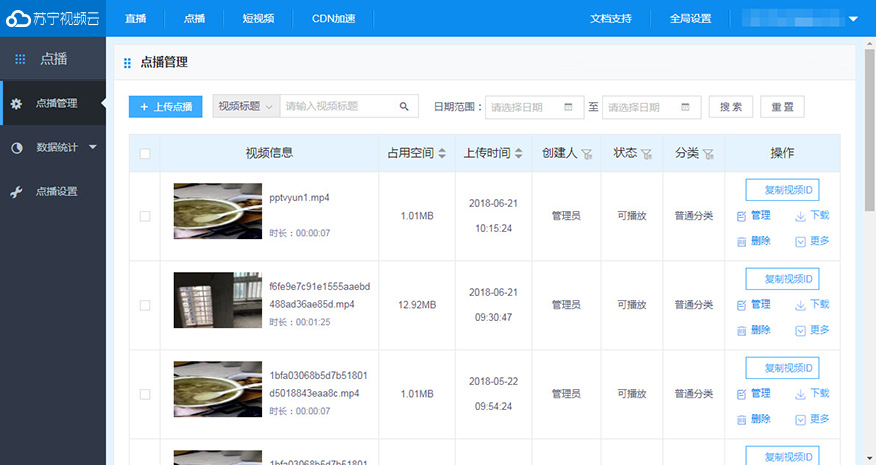
Task: Click 删除 for pptvyun1.mp4
Action: pos(754,241)
